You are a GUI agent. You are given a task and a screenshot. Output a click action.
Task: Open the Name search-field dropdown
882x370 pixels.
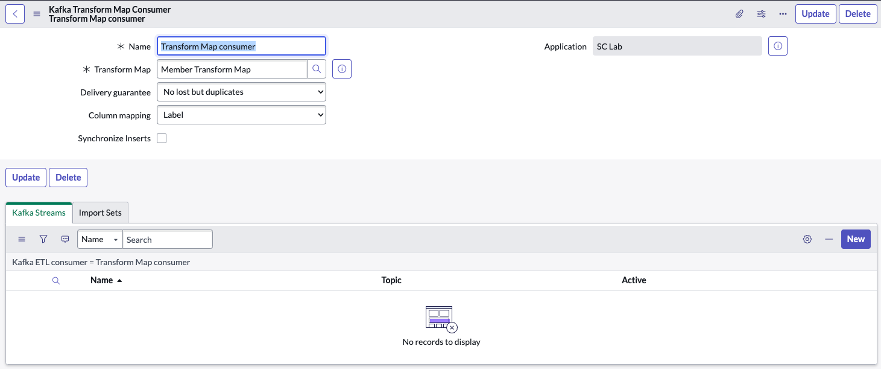click(100, 240)
